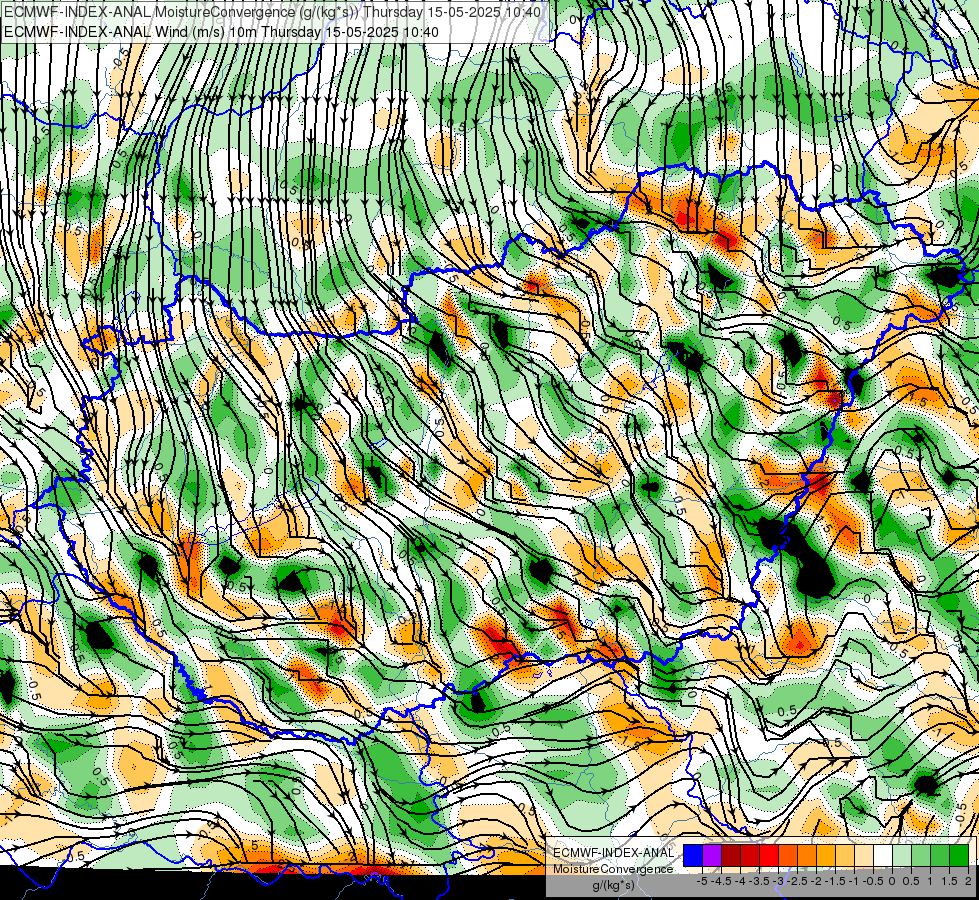Select the white legend swatch
The image size is (979, 900).
pos(883,855)
